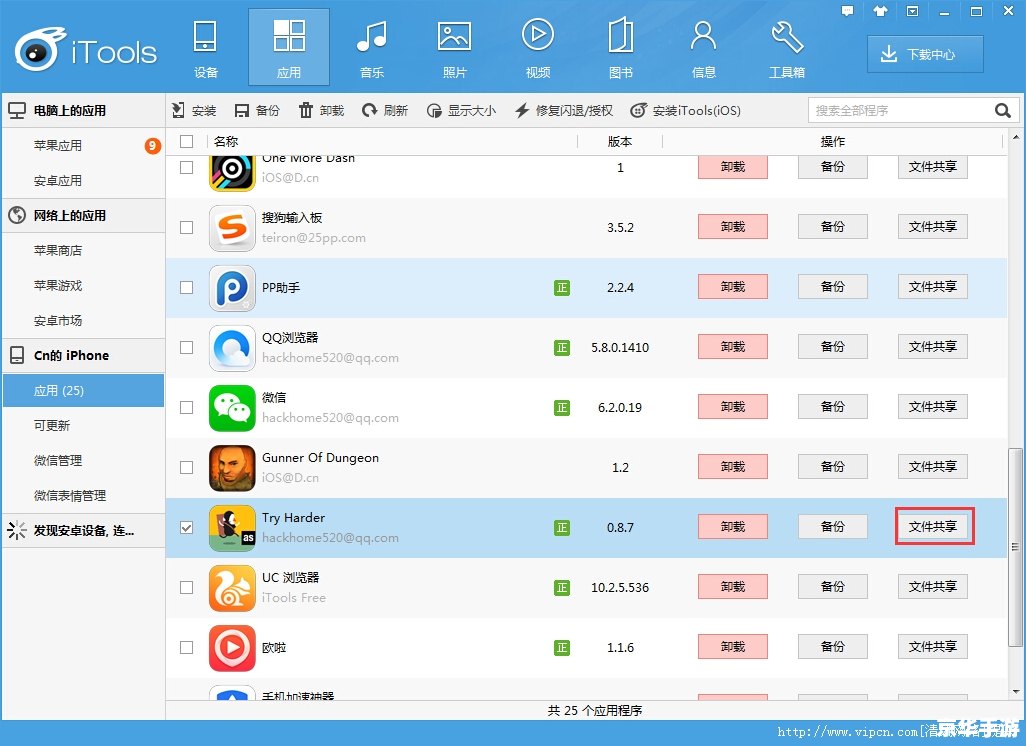The image size is (1026, 746).
Task: Check the One More Dash checkbox
Action: 186,168
